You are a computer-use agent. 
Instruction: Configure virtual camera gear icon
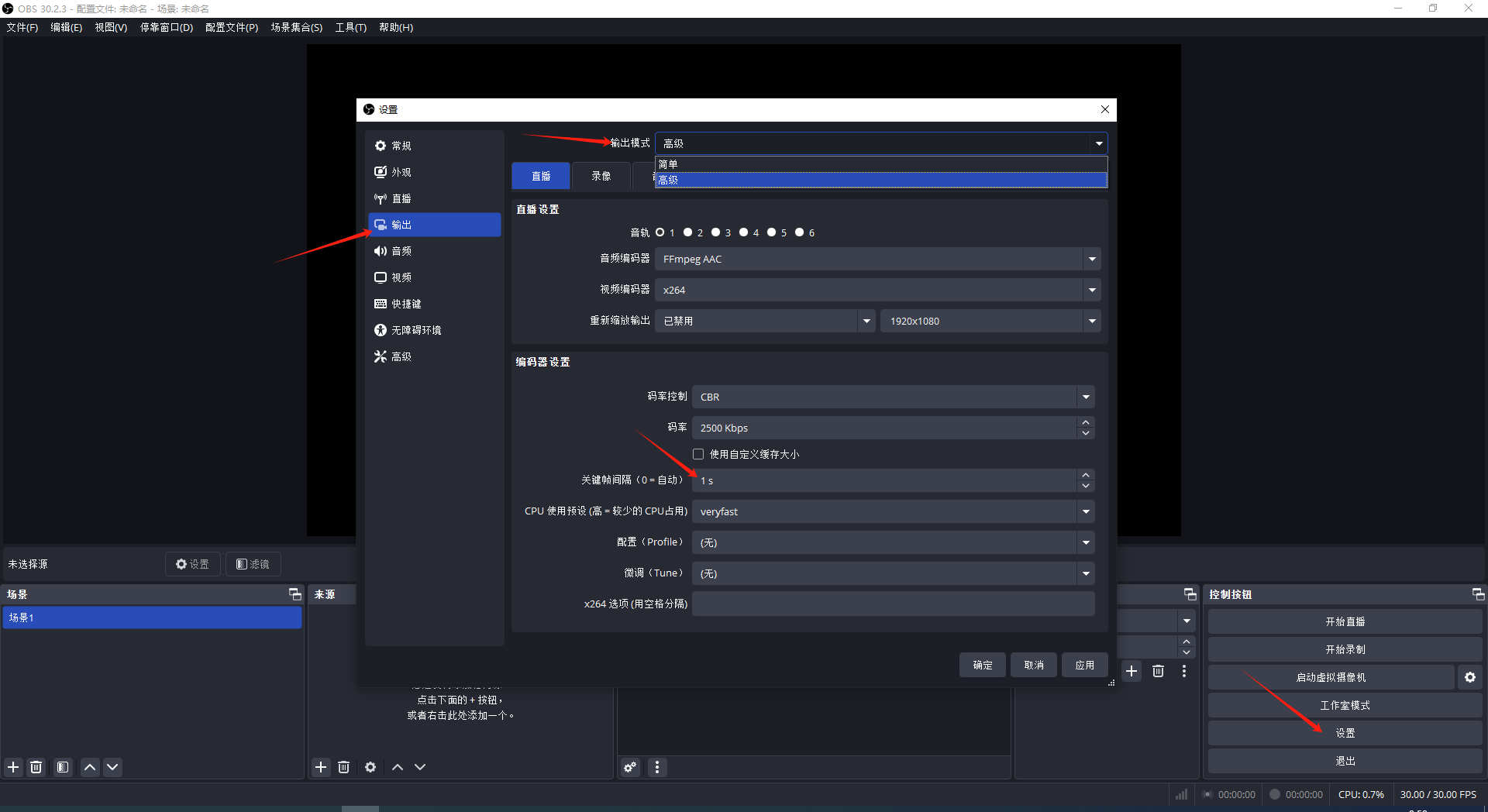[x=1470, y=677]
